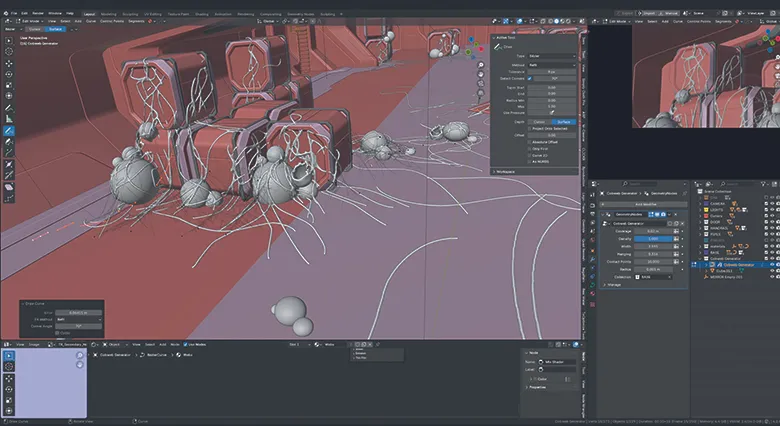Viewport: 780px width, 426px height.
Task: Click the node editor Select Box tool
Action: coord(9,355)
